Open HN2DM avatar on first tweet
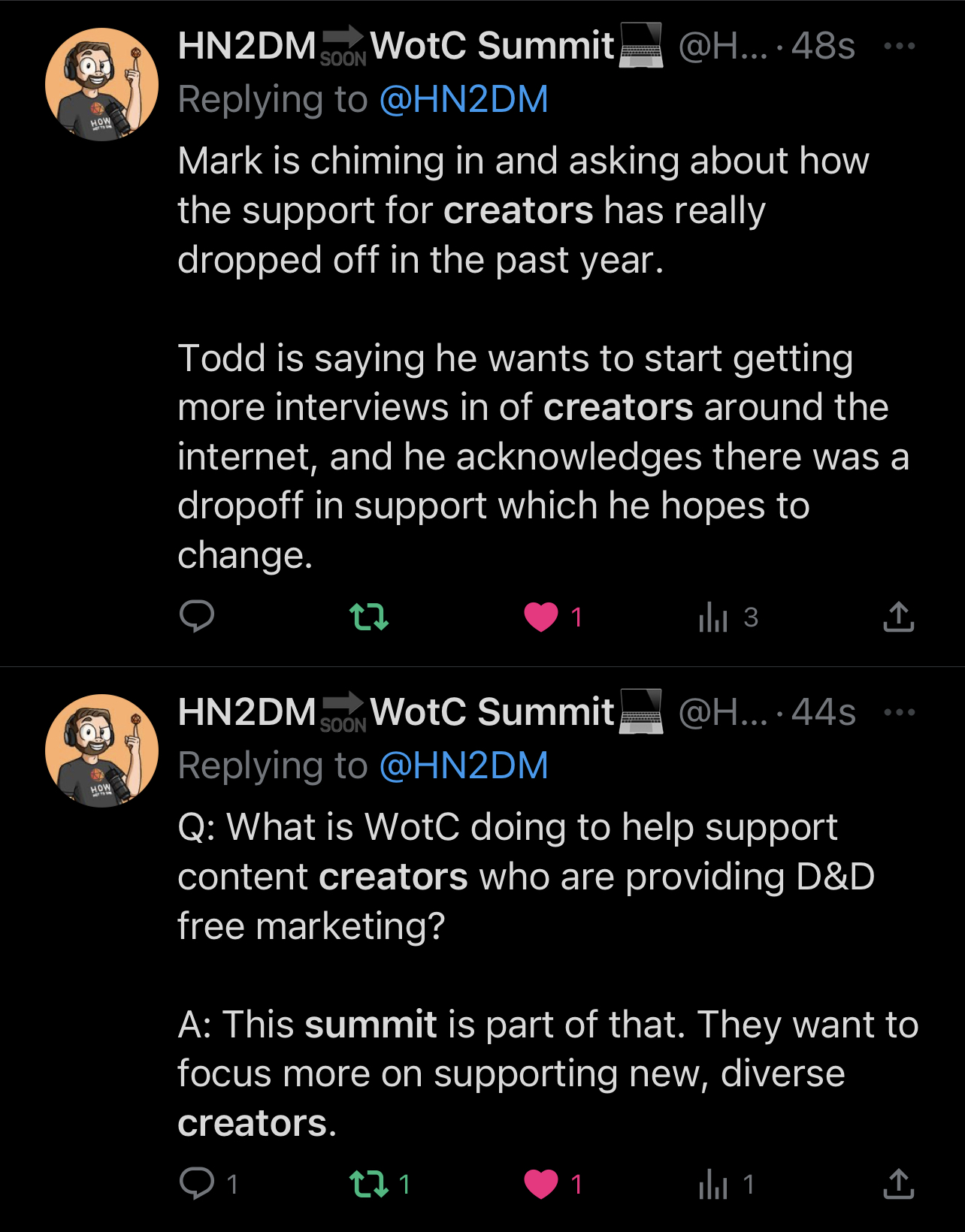The width and height of the screenshot is (965, 1232). tap(101, 84)
